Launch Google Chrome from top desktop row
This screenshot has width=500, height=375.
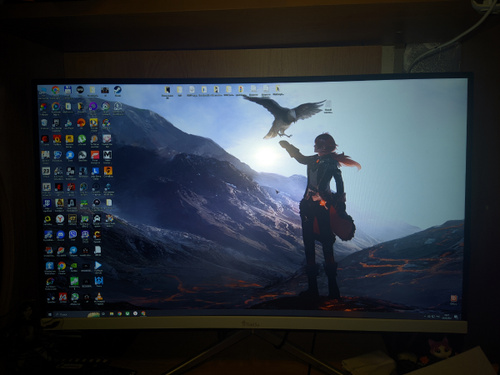tap(56, 90)
